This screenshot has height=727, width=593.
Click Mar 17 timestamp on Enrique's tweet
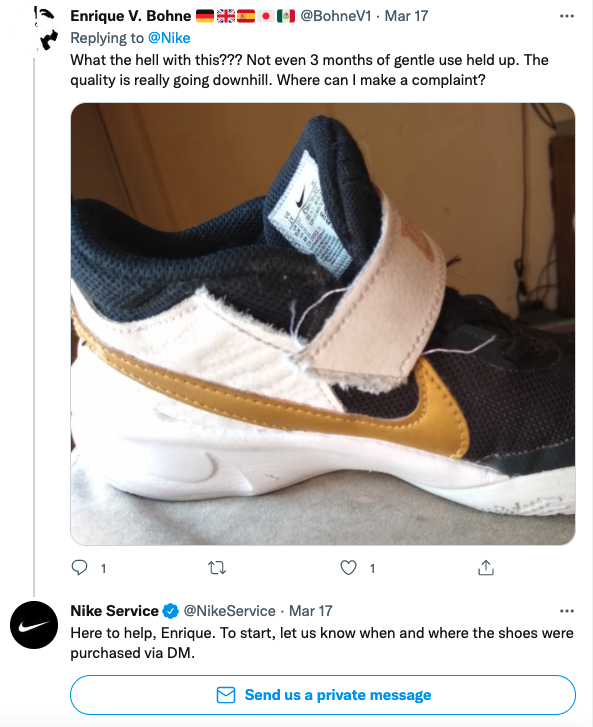(x=406, y=16)
